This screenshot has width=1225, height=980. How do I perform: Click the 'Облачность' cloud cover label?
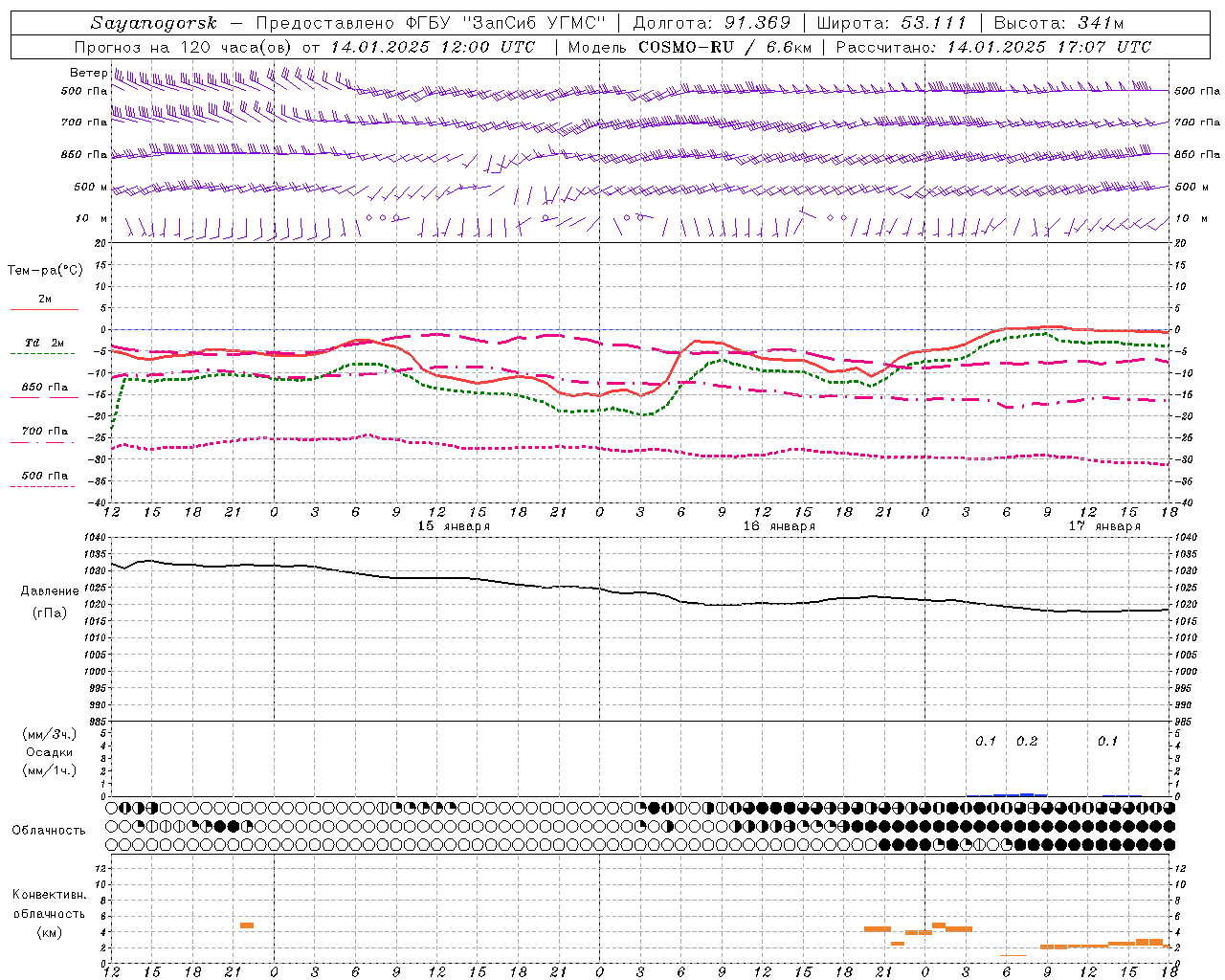[x=49, y=831]
